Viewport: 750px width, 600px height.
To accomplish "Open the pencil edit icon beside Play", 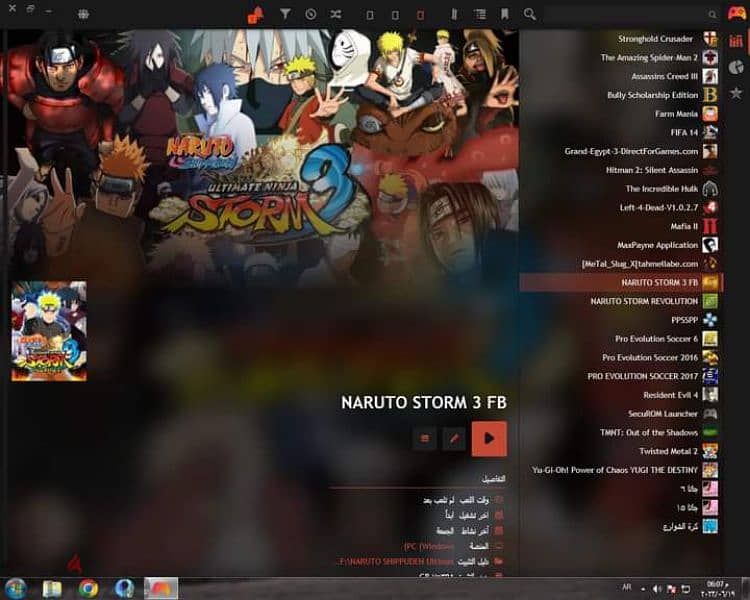I will pyautogui.click(x=453, y=438).
